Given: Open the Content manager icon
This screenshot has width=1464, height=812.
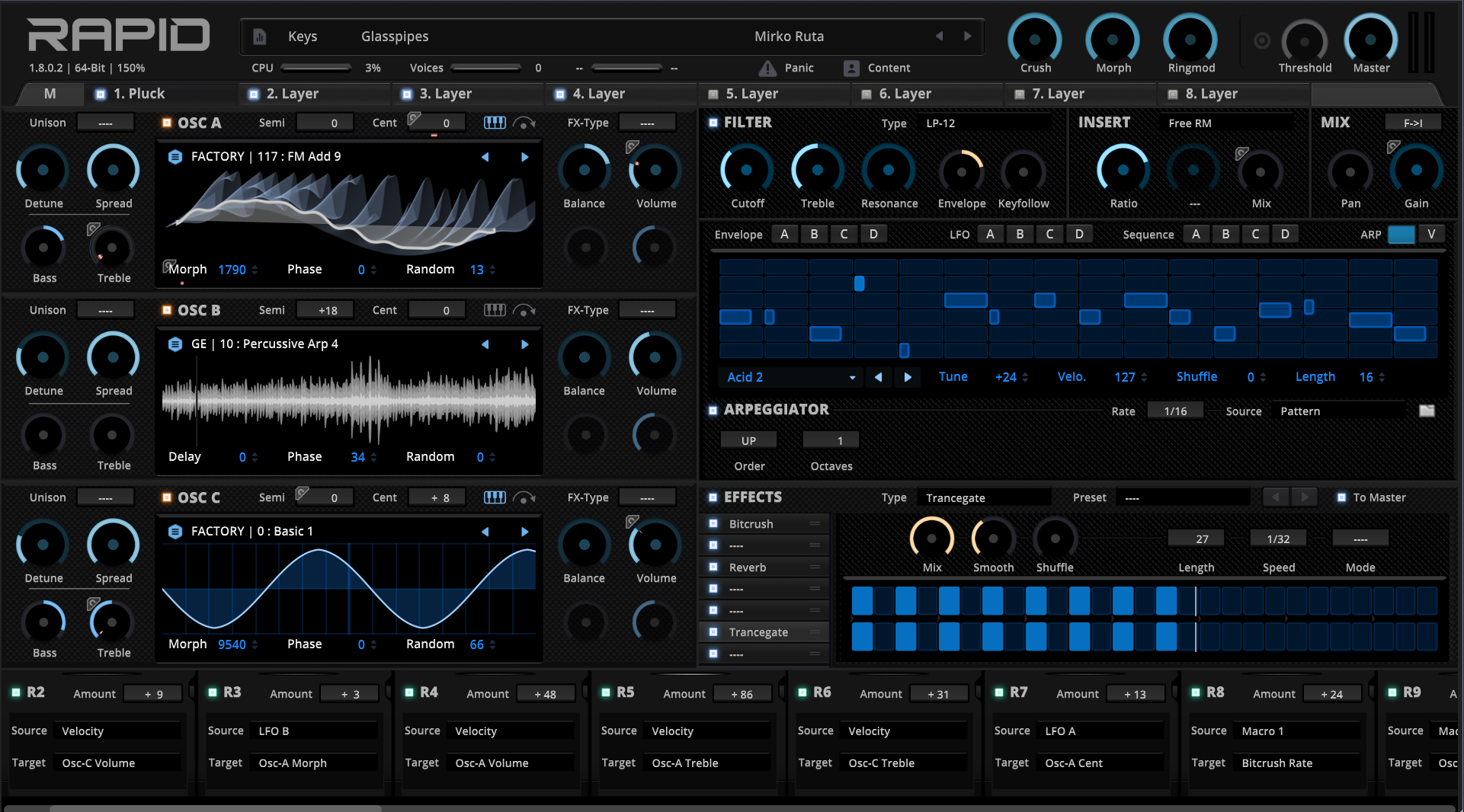Looking at the screenshot, I should point(851,69).
